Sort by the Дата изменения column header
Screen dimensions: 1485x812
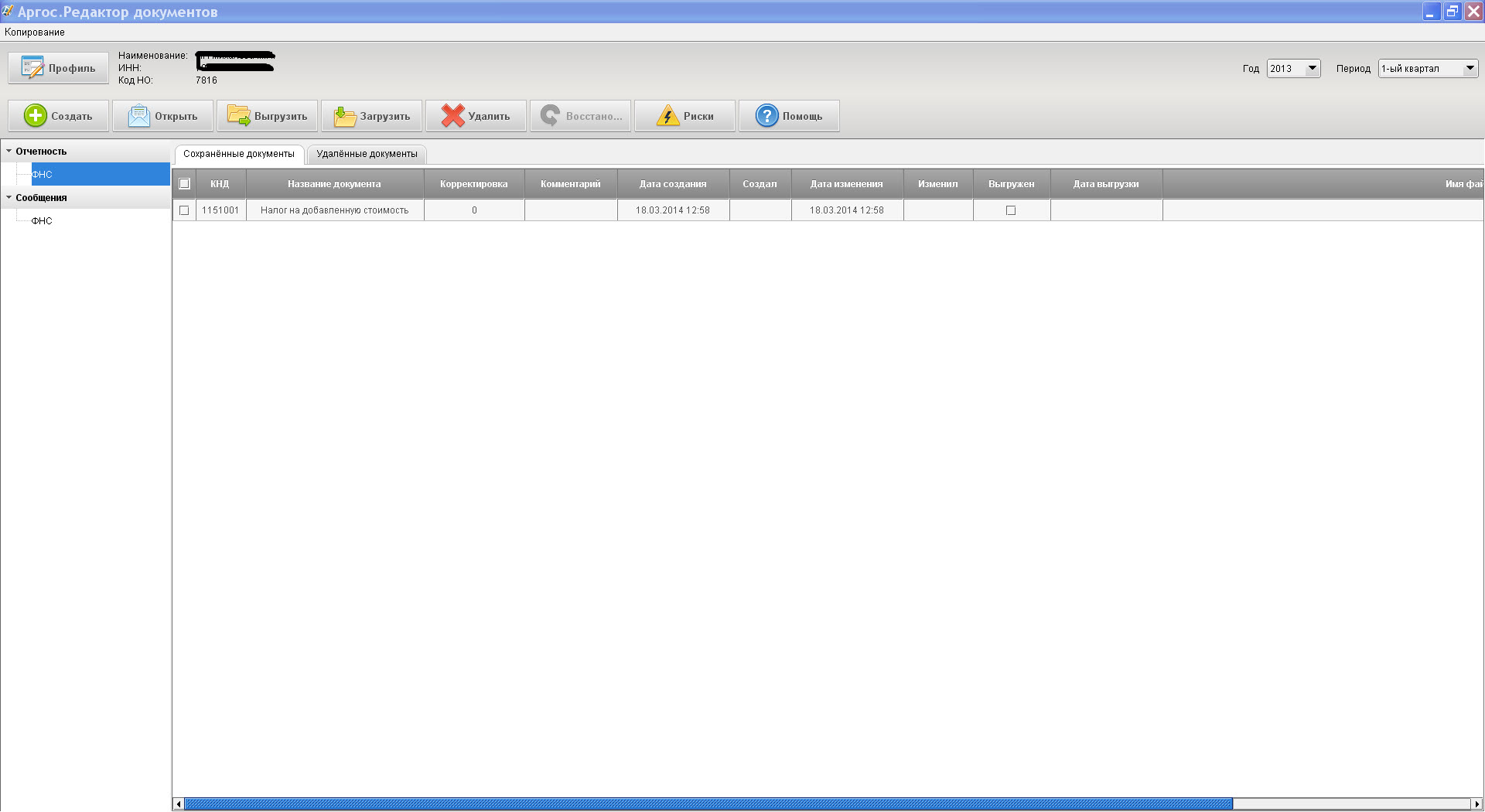(x=847, y=184)
